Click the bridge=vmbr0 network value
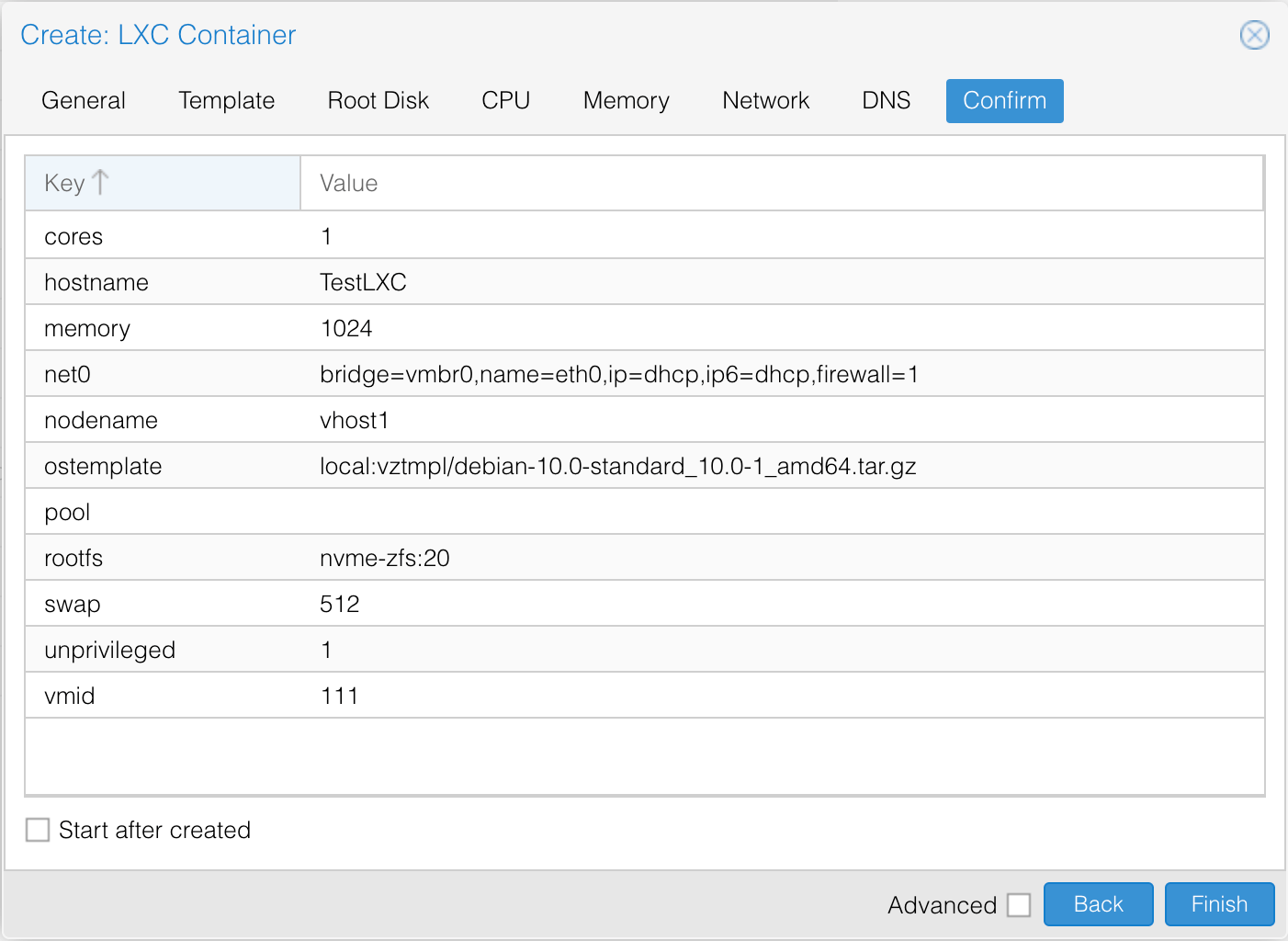 click(619, 374)
